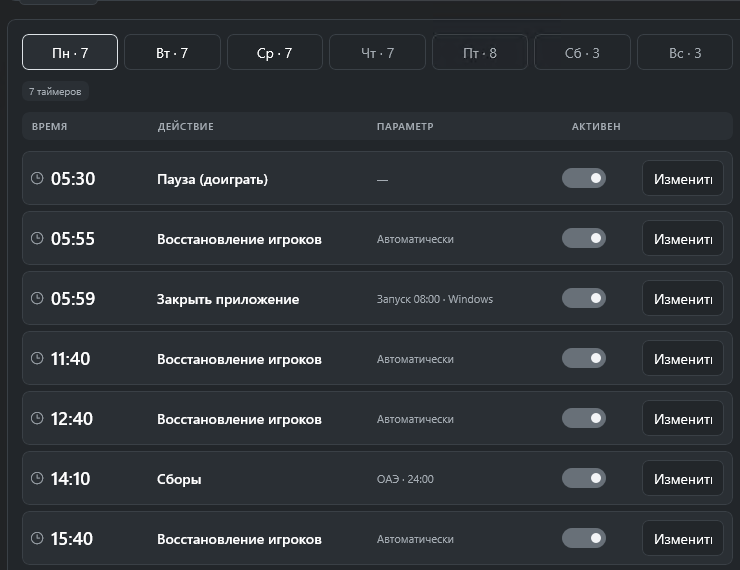Click the 11:40 time value
This screenshot has height=570, width=740.
[71, 359]
